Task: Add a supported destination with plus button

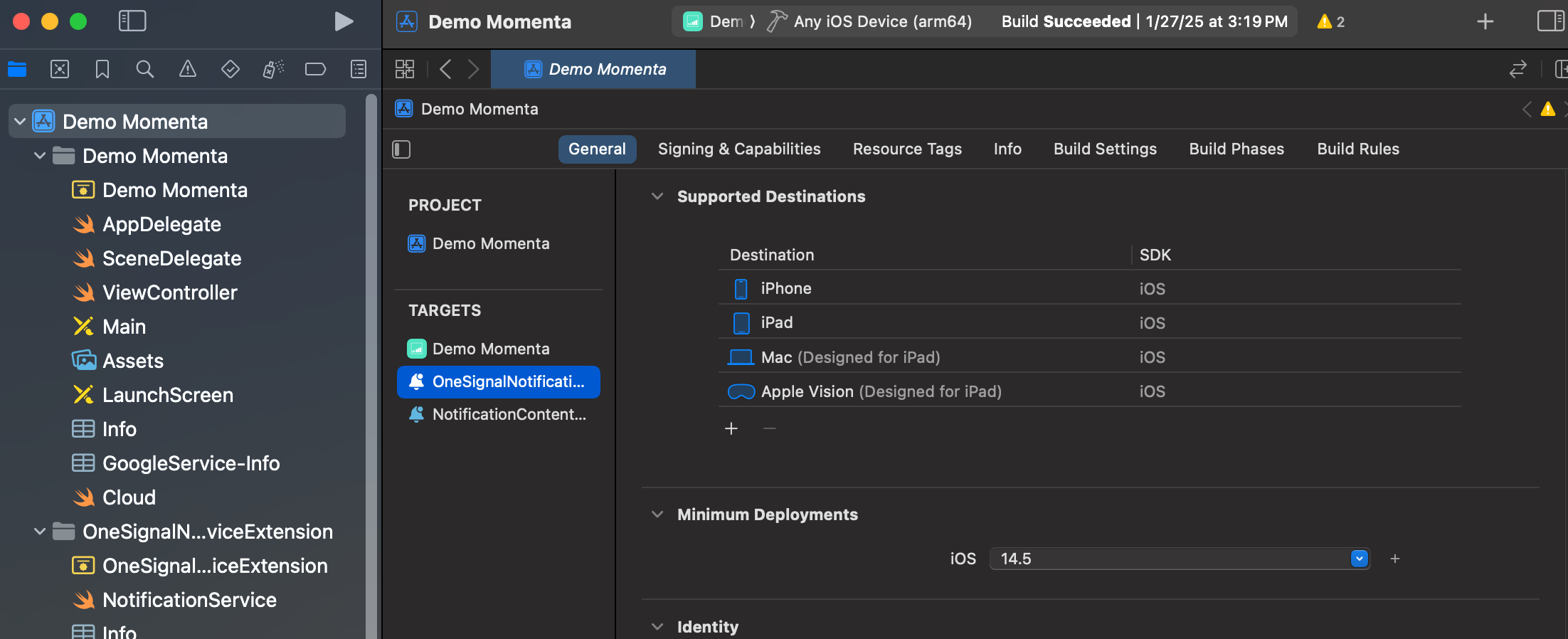Action: click(x=731, y=428)
